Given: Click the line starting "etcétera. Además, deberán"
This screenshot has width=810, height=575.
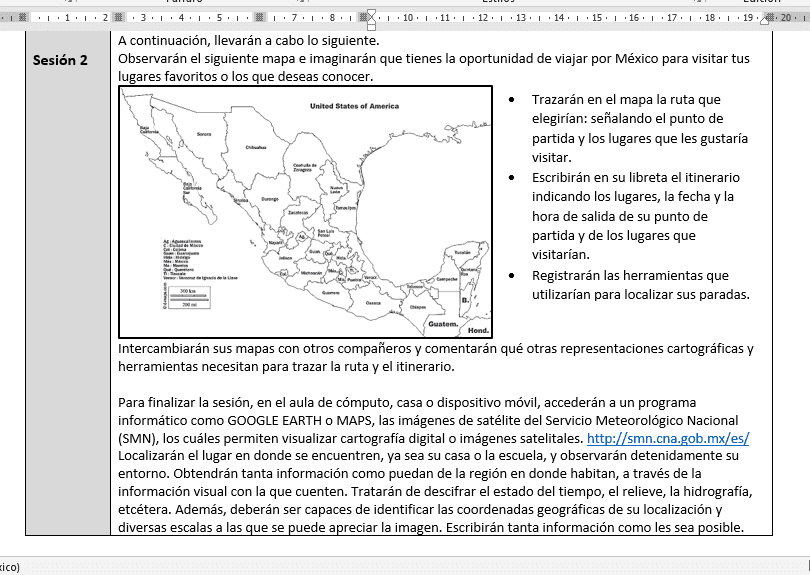Looking at the screenshot, I should pos(420,509).
